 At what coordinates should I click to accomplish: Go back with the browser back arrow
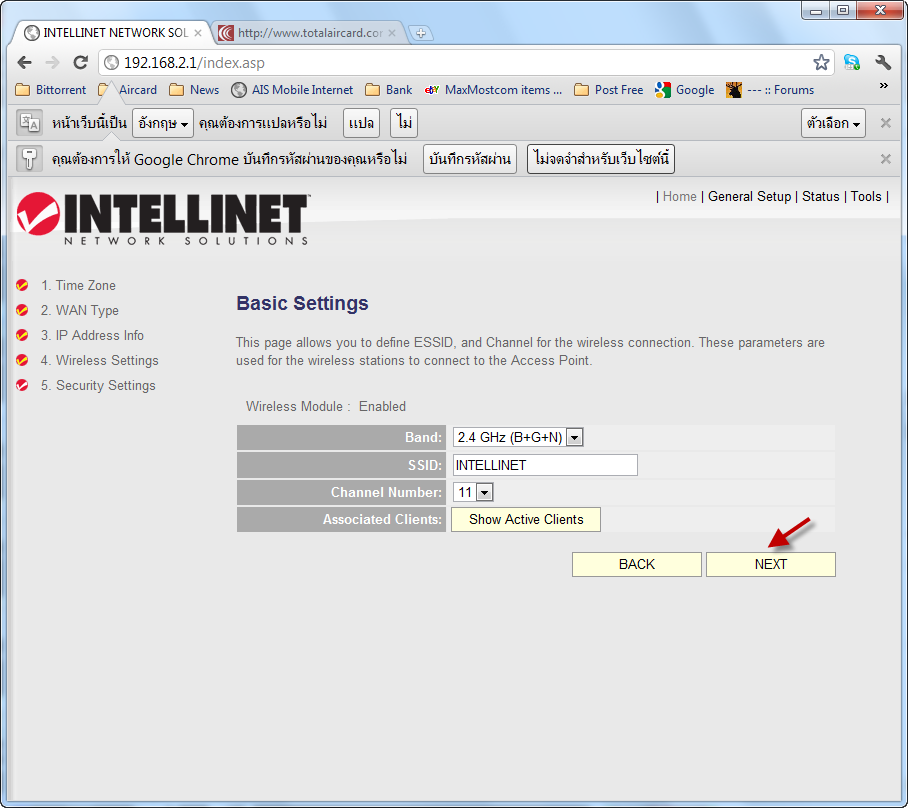24,63
